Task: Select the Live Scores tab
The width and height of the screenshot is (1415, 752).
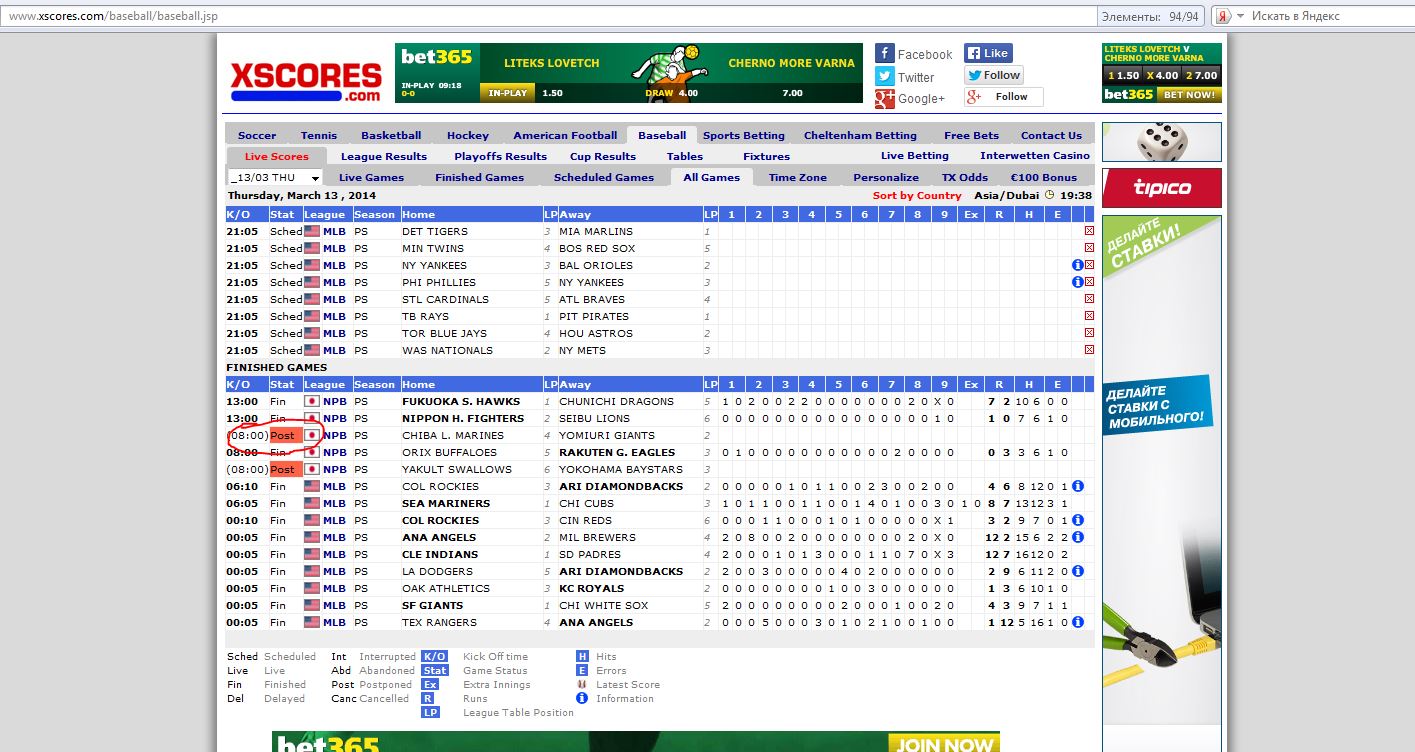Action: pyautogui.click(x=277, y=156)
